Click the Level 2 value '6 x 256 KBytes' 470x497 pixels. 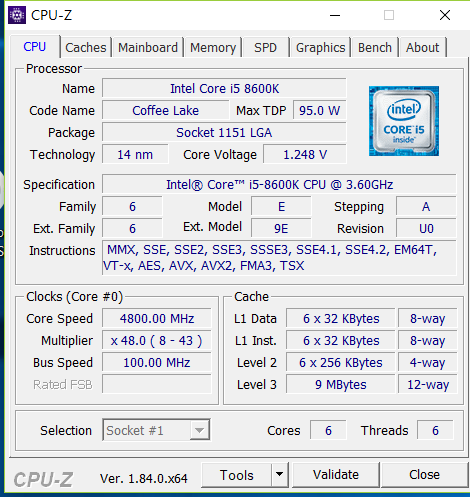click(341, 362)
